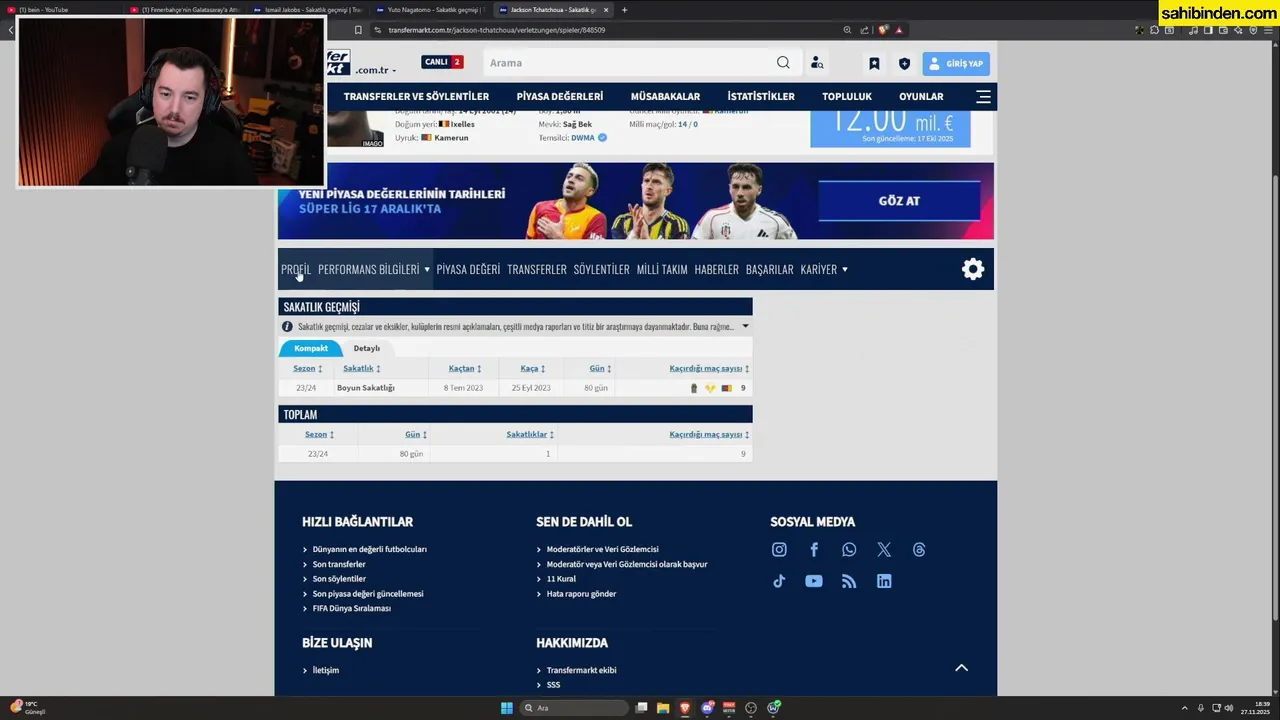Image resolution: width=1280 pixels, height=720 pixels.
Task: Open the hamburger main menu
Action: click(x=983, y=97)
